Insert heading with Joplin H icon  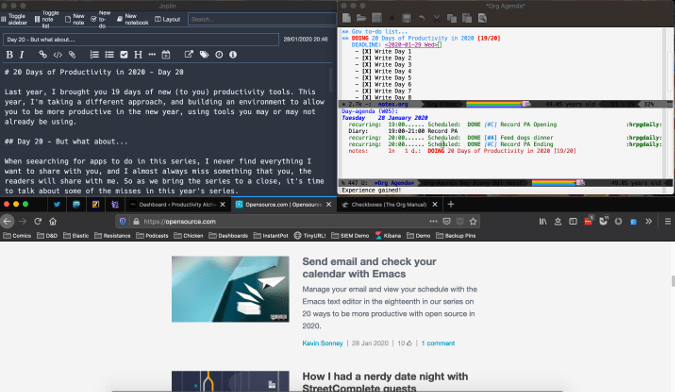[x=138, y=55]
